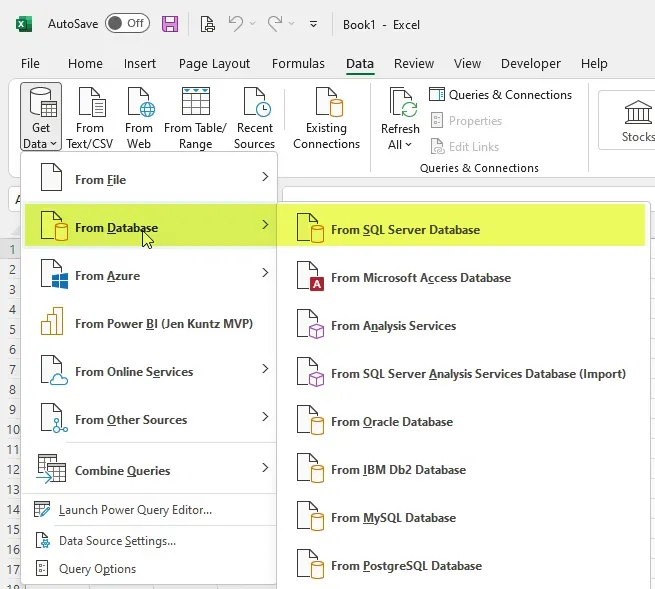Click the Existing Connections icon
655x589 pixels.
(326, 103)
